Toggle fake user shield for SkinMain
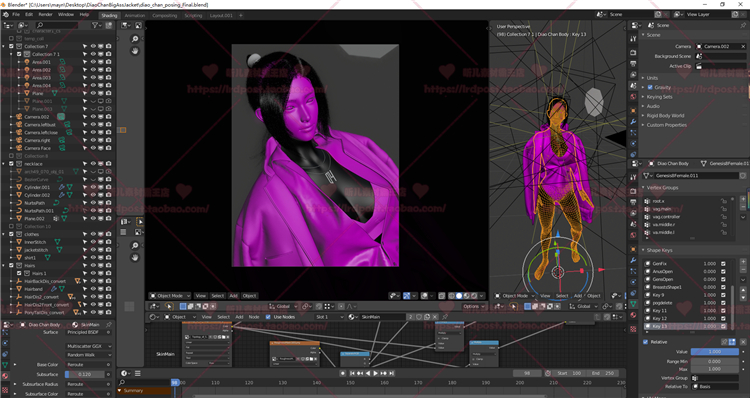Viewport: 750px width, 398px height. tap(419, 317)
